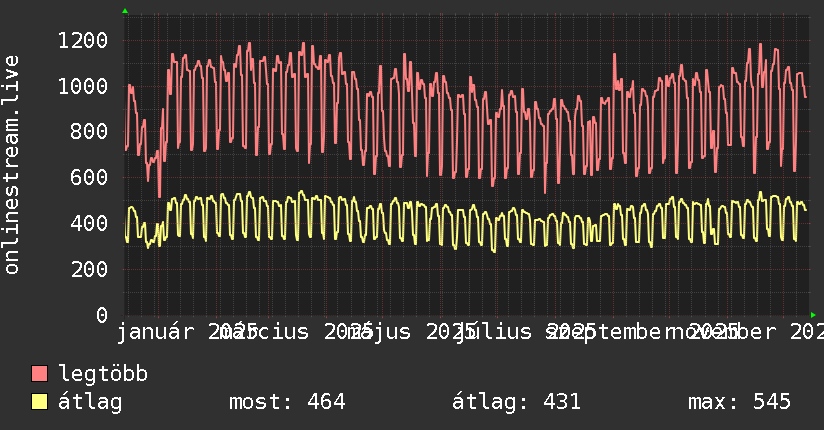Click the y-axis label 0

tap(102, 315)
